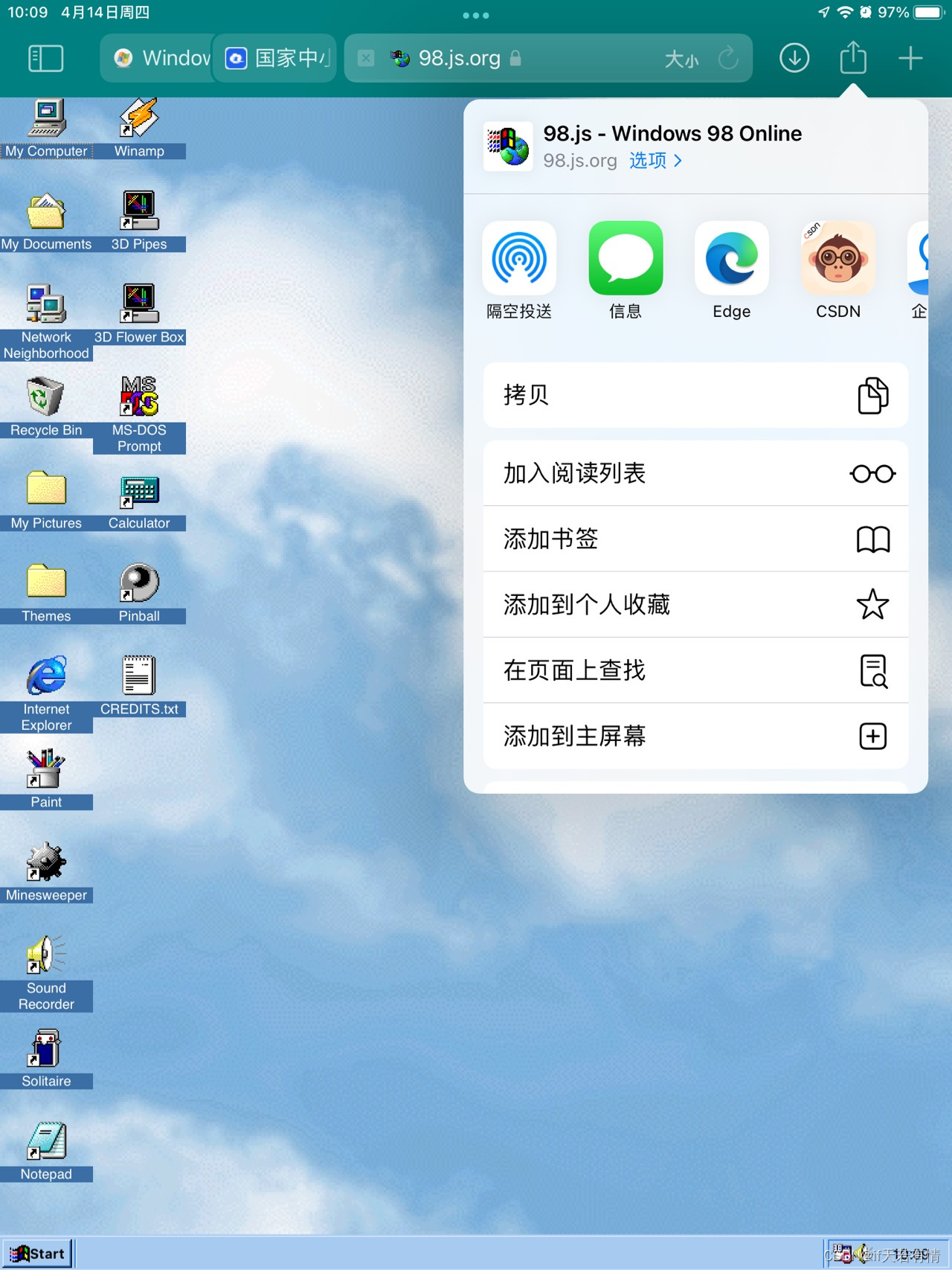Share via AirDrop 隔空投送
The width and height of the screenshot is (952, 1270).
click(x=519, y=271)
